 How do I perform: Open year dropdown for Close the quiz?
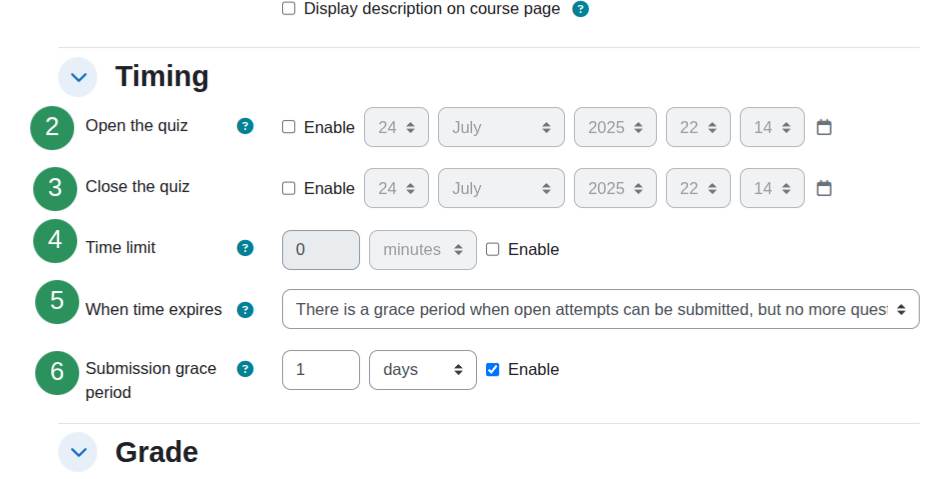pos(615,188)
